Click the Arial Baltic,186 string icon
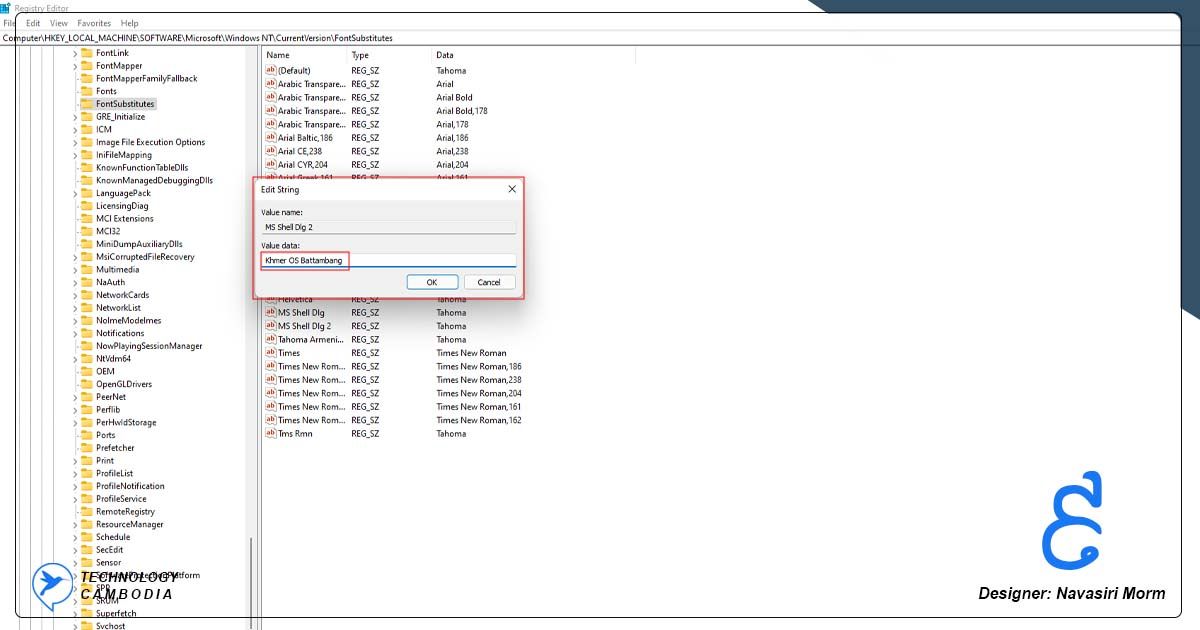The height and width of the screenshot is (630, 1200). tap(270, 138)
